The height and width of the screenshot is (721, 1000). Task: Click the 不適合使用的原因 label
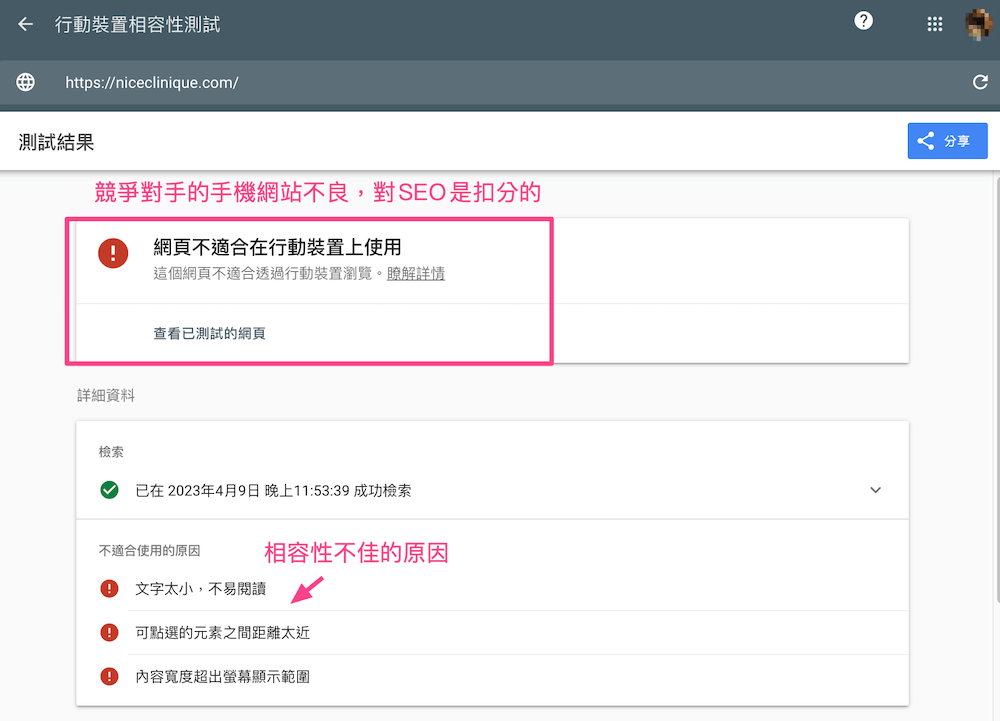coord(150,551)
